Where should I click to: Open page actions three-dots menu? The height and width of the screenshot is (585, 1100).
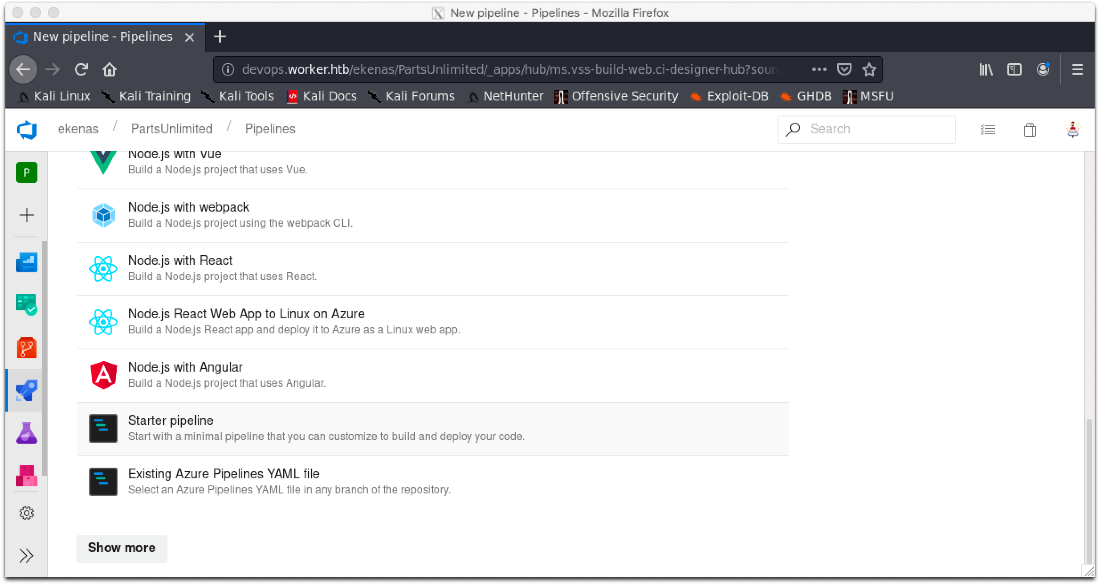click(x=819, y=69)
